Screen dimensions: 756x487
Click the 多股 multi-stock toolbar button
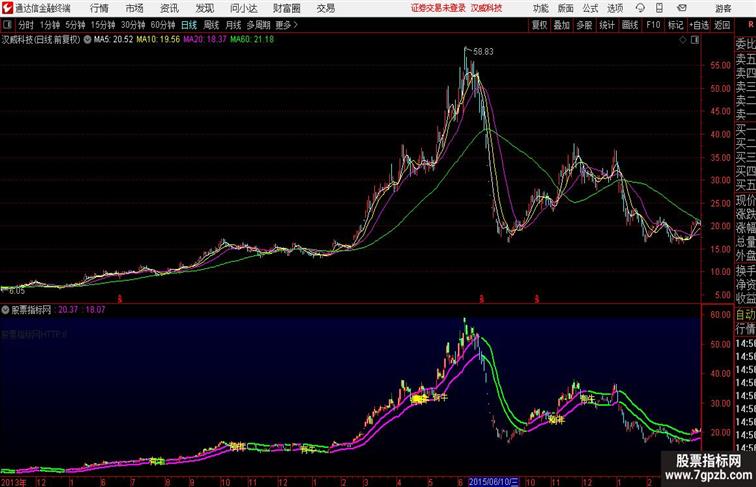584,25
